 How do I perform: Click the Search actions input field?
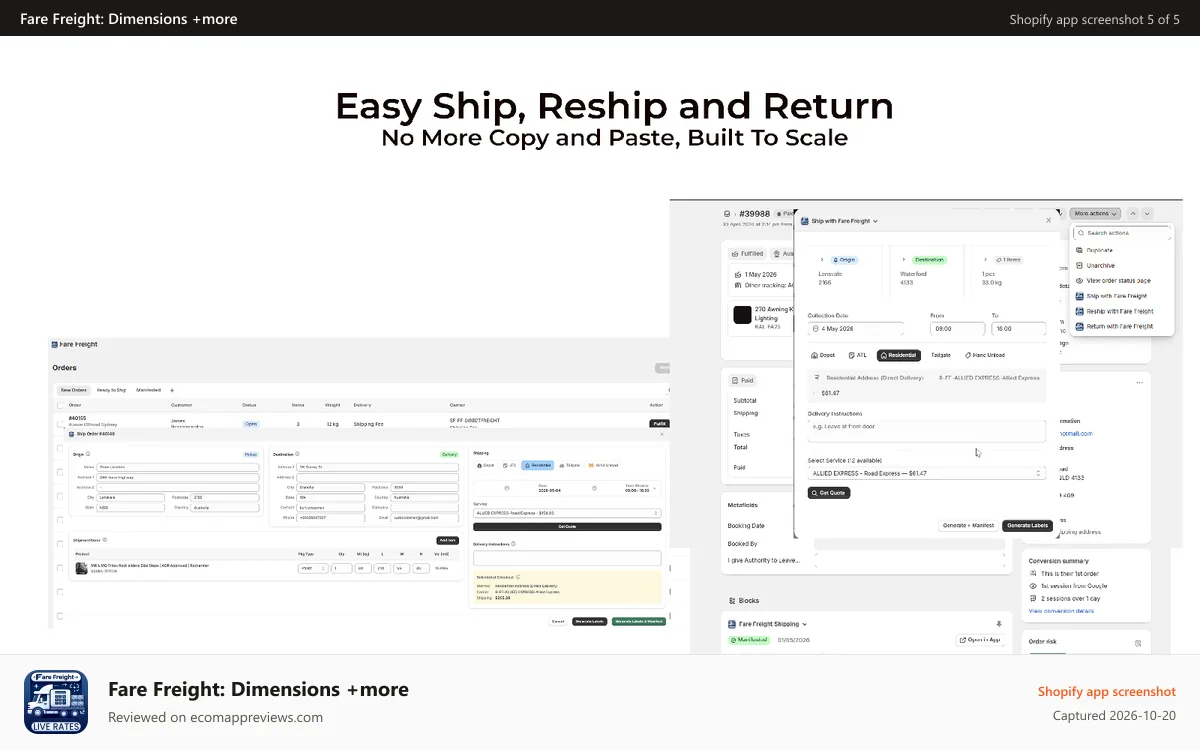point(1122,233)
